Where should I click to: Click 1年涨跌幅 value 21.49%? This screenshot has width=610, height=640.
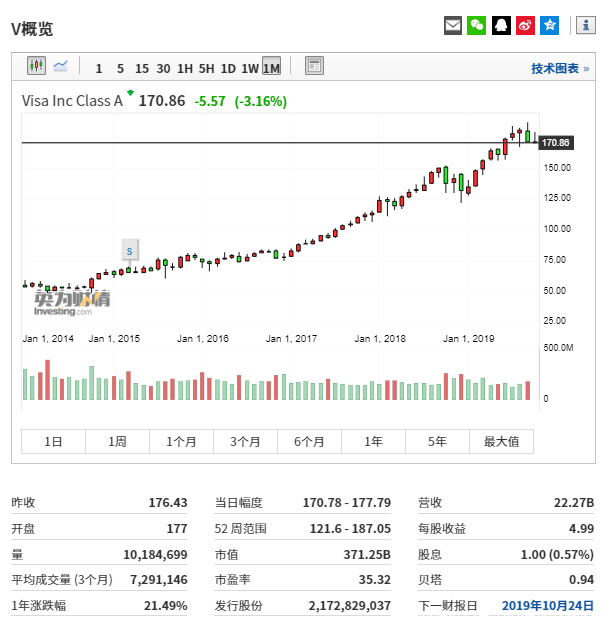point(165,605)
